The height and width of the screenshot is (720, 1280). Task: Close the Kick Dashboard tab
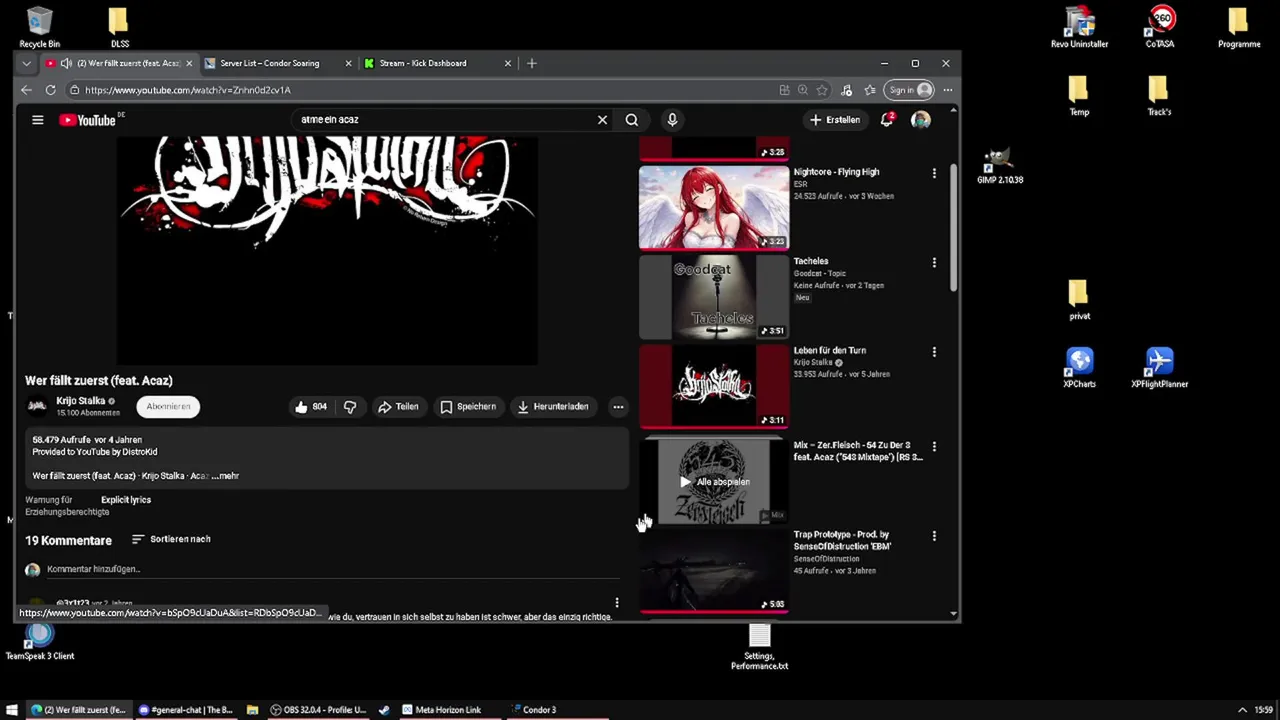[x=508, y=63]
